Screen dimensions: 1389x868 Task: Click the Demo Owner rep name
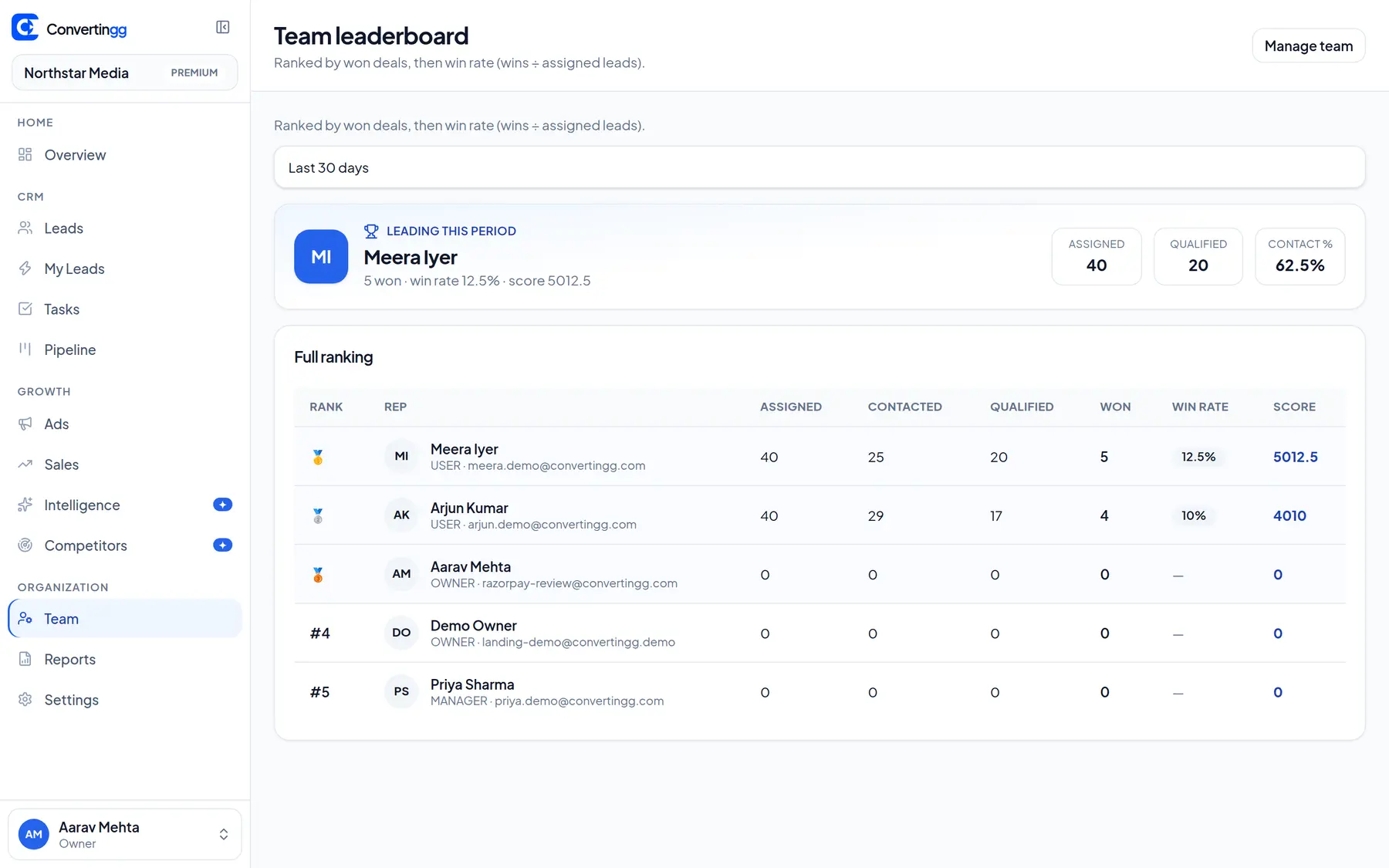[473, 626]
